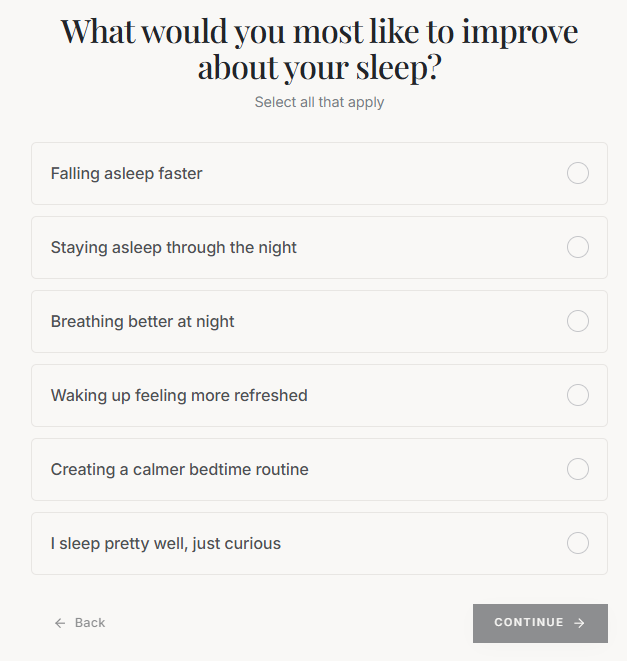Image resolution: width=627 pixels, height=661 pixels.
Task: Check the Staying asleep through the night circle
Action: (578, 247)
